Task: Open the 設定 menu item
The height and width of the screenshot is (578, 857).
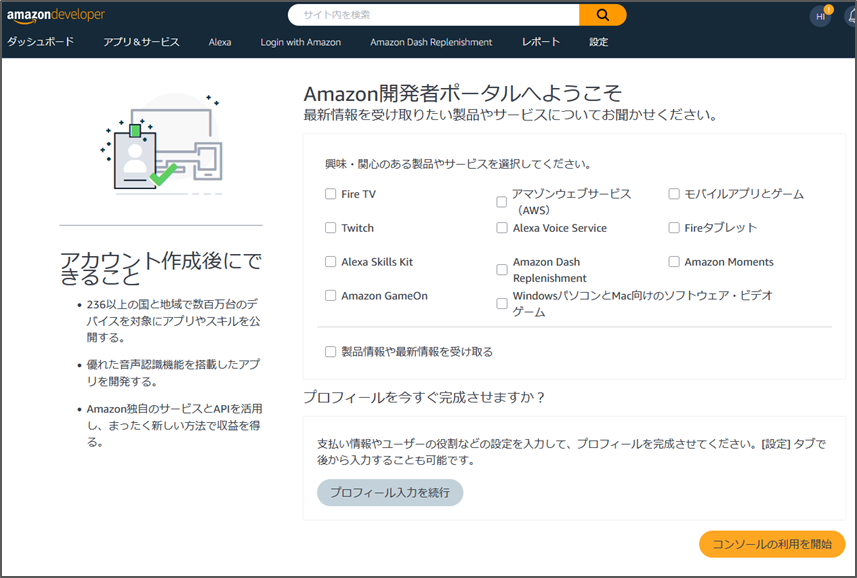Action: (x=598, y=42)
